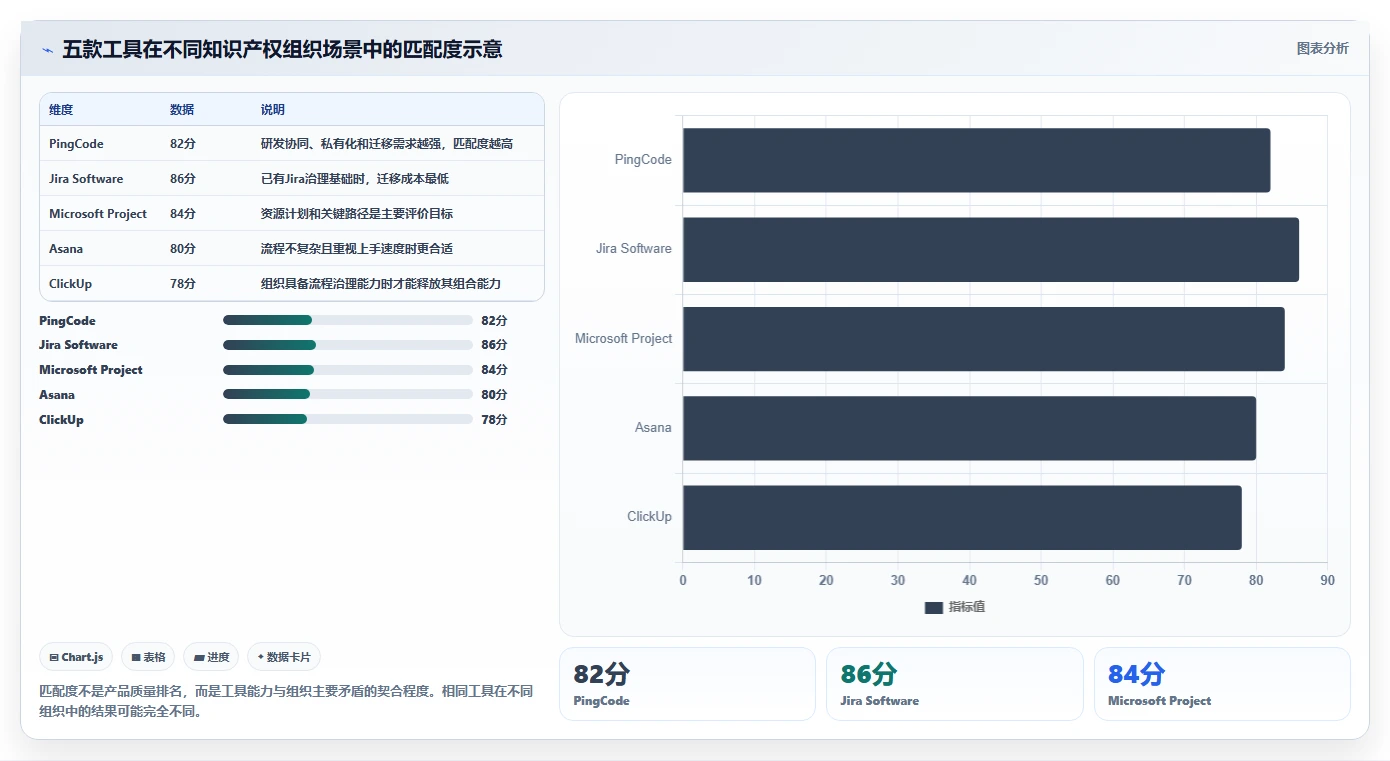The width and height of the screenshot is (1390, 761).
Task: Click the ClickUp progress bar
Action: pos(348,420)
